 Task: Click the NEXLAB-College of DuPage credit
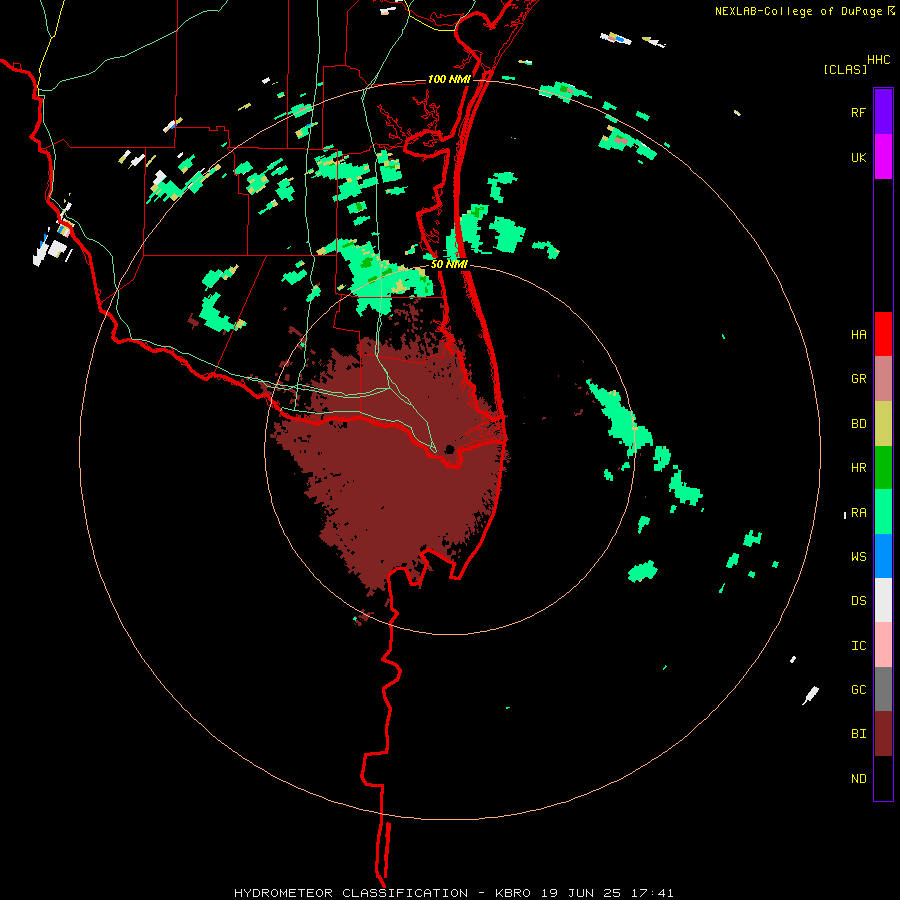tap(798, 11)
